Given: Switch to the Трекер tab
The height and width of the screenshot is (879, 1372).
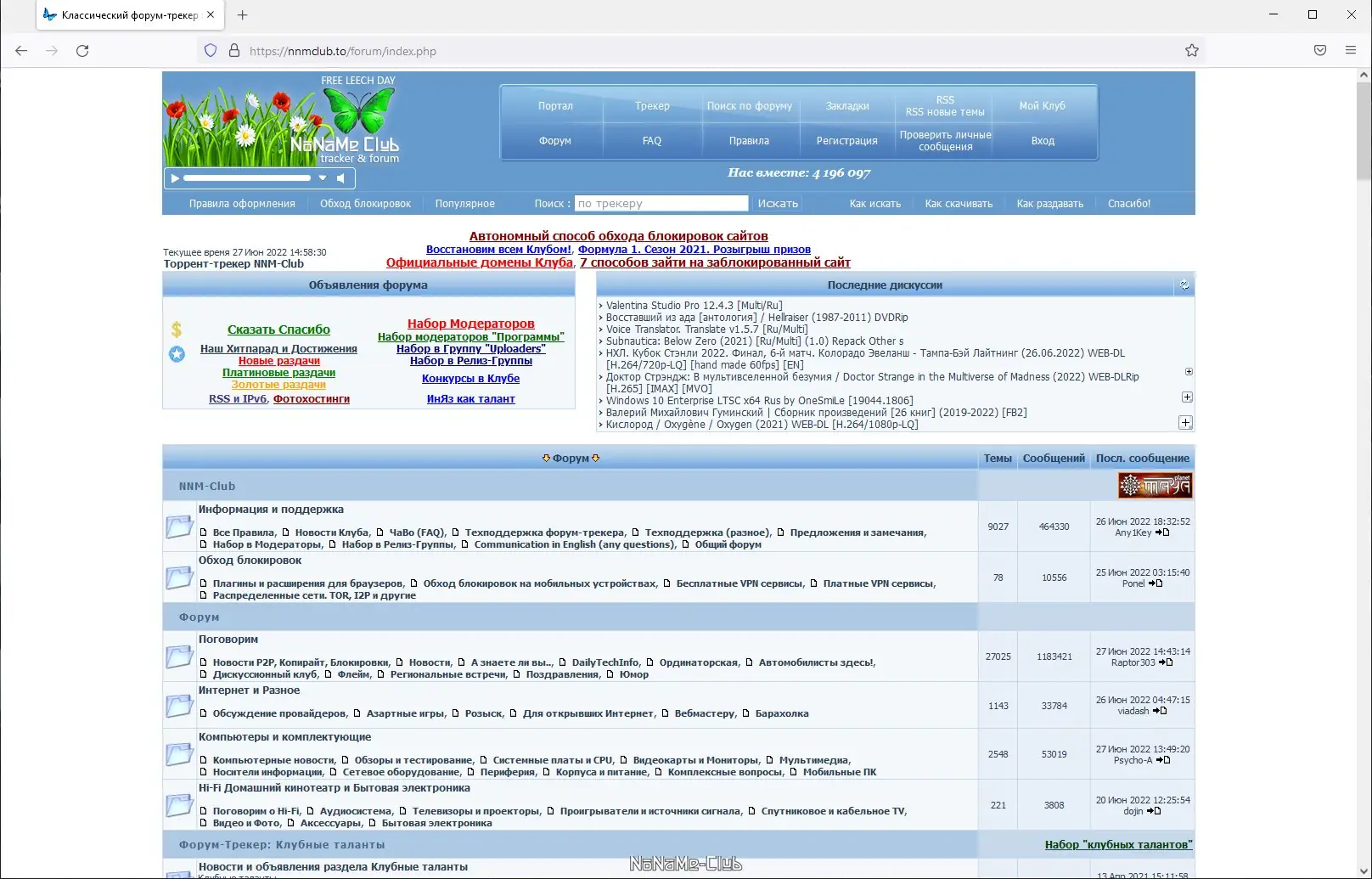Looking at the screenshot, I should point(652,106).
